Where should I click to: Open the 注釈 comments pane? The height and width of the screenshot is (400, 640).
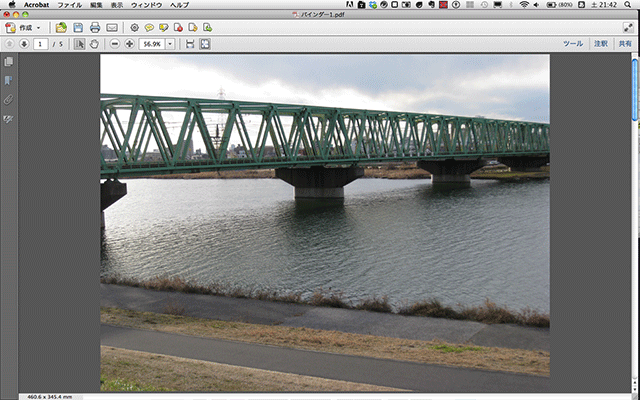[x=600, y=44]
